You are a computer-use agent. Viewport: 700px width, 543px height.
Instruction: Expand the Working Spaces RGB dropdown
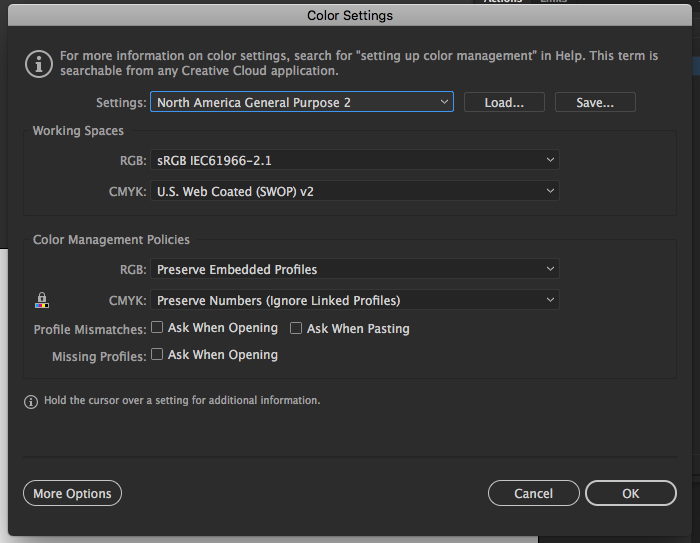(x=353, y=160)
